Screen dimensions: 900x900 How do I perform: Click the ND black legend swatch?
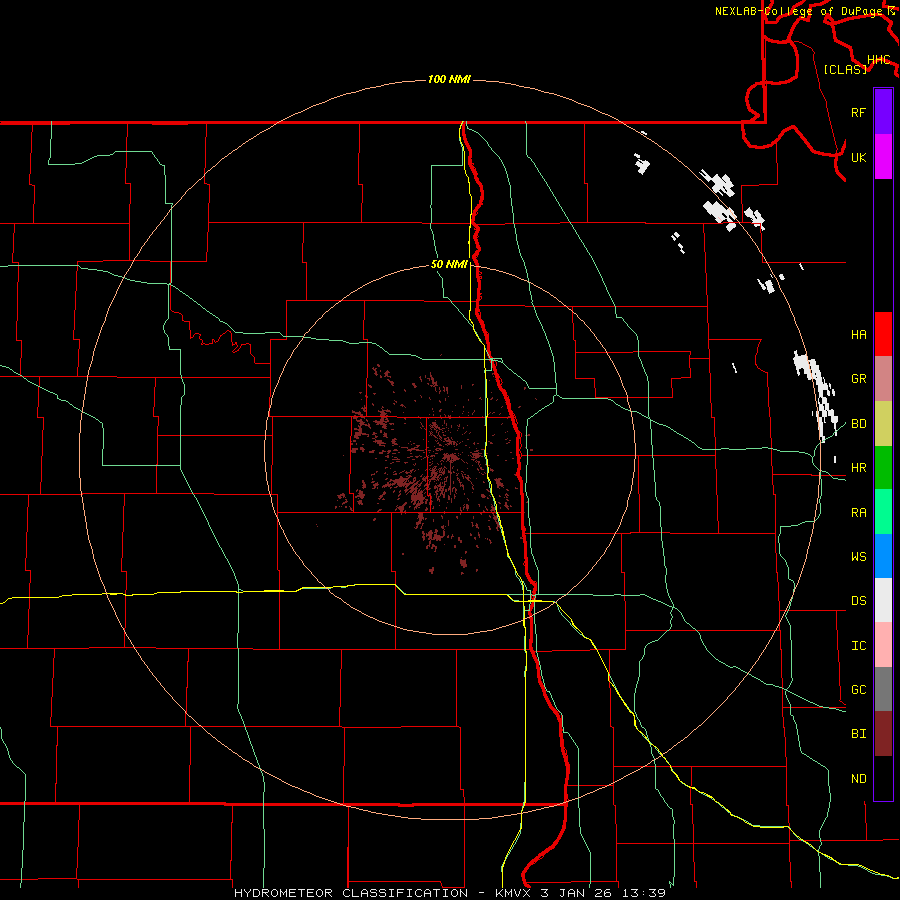click(x=883, y=778)
